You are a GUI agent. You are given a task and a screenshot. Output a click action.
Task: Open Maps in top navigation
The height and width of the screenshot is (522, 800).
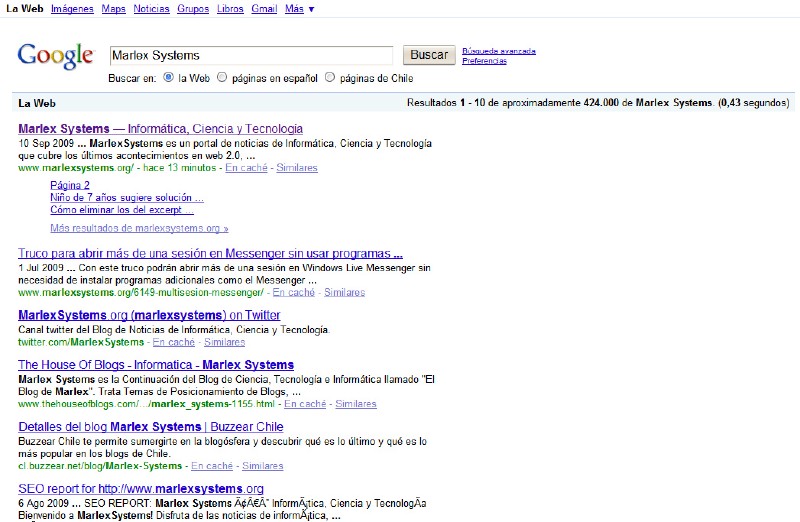coord(113,9)
